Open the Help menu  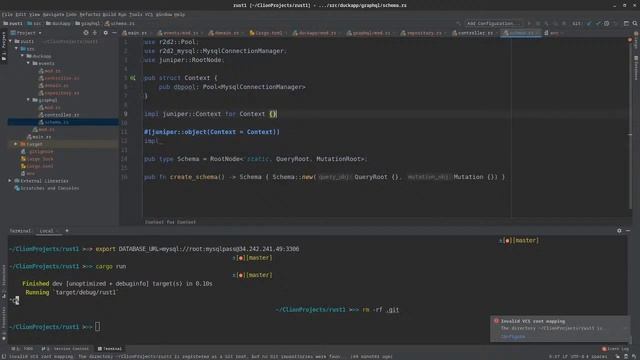point(180,14)
